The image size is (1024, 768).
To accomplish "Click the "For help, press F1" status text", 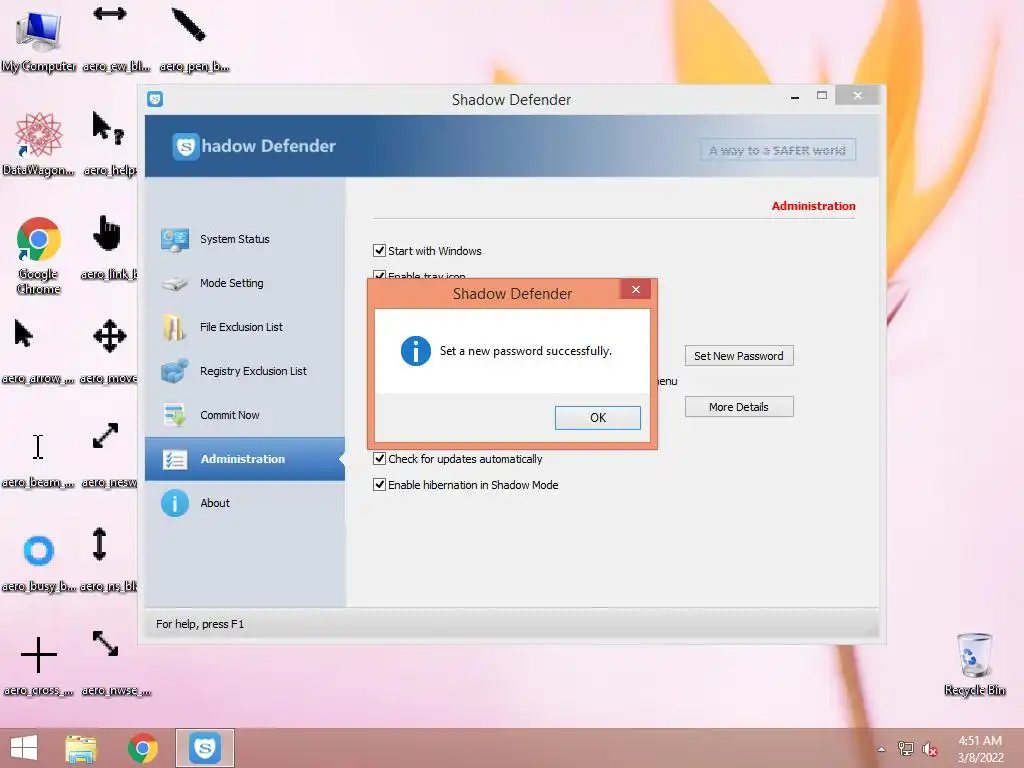I will tap(200, 624).
